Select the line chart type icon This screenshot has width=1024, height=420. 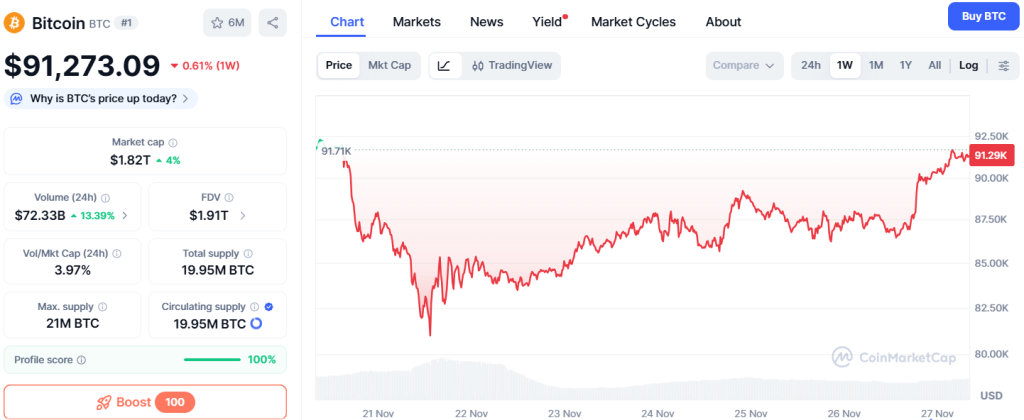445,66
